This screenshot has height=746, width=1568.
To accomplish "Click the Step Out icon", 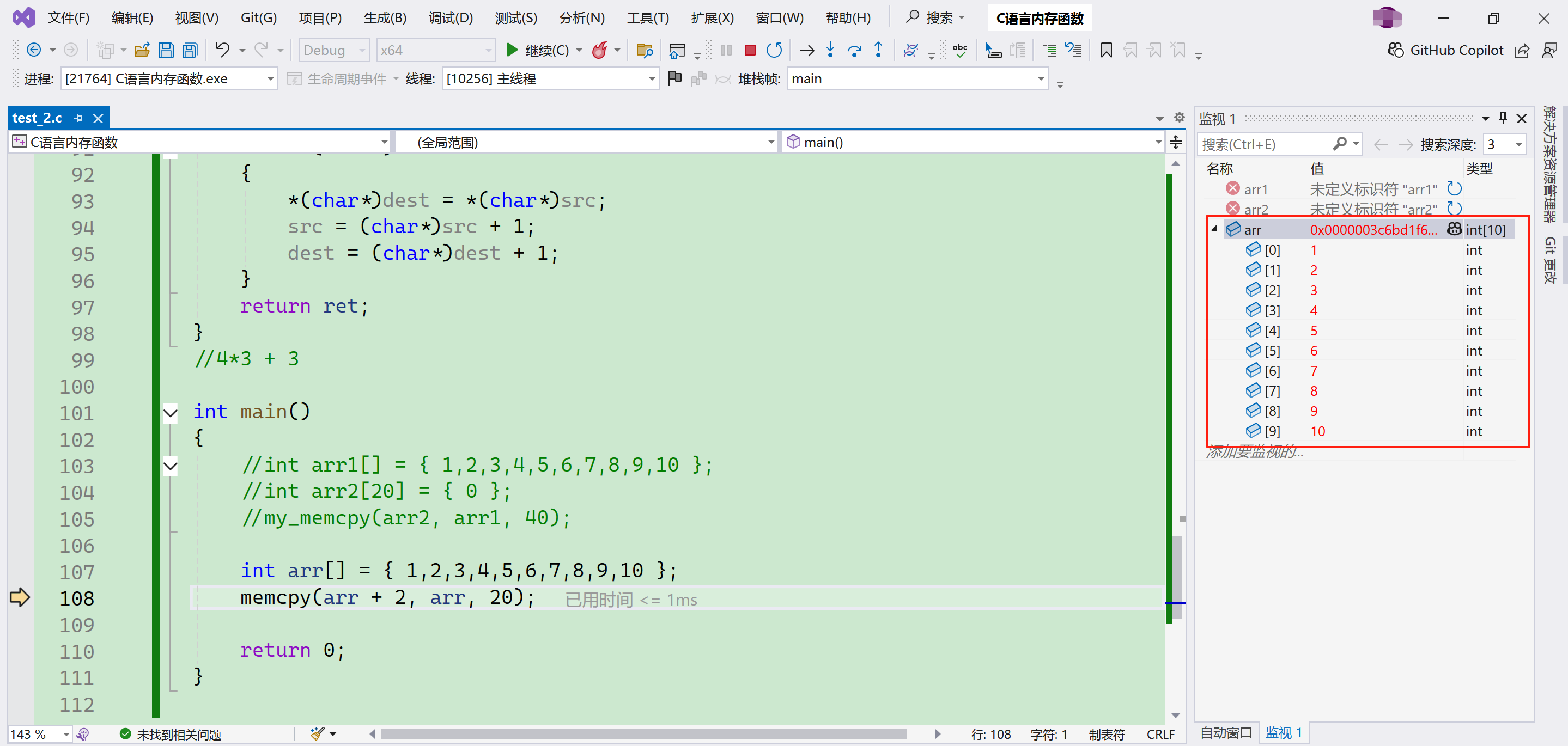I will (x=878, y=51).
